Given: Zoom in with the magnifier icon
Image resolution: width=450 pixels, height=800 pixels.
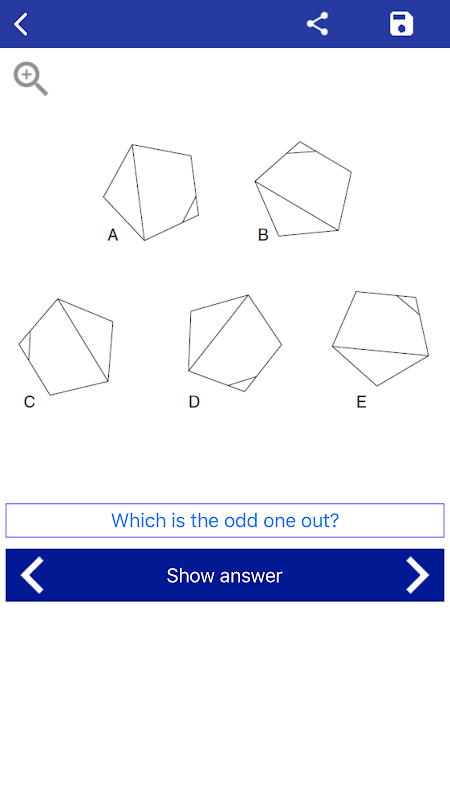Looking at the screenshot, I should 31,79.
